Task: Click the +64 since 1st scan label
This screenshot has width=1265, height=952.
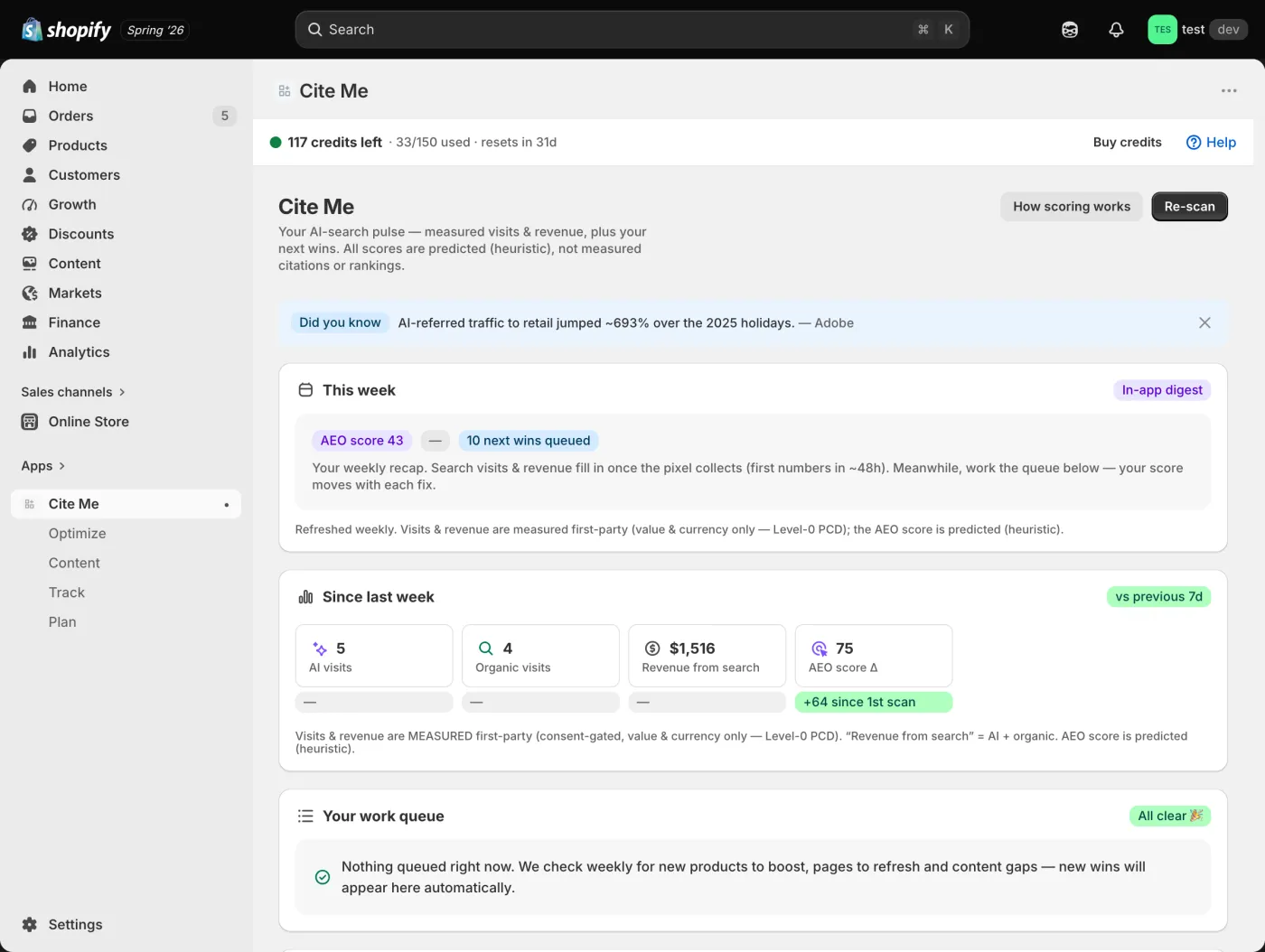Action: 873,703
